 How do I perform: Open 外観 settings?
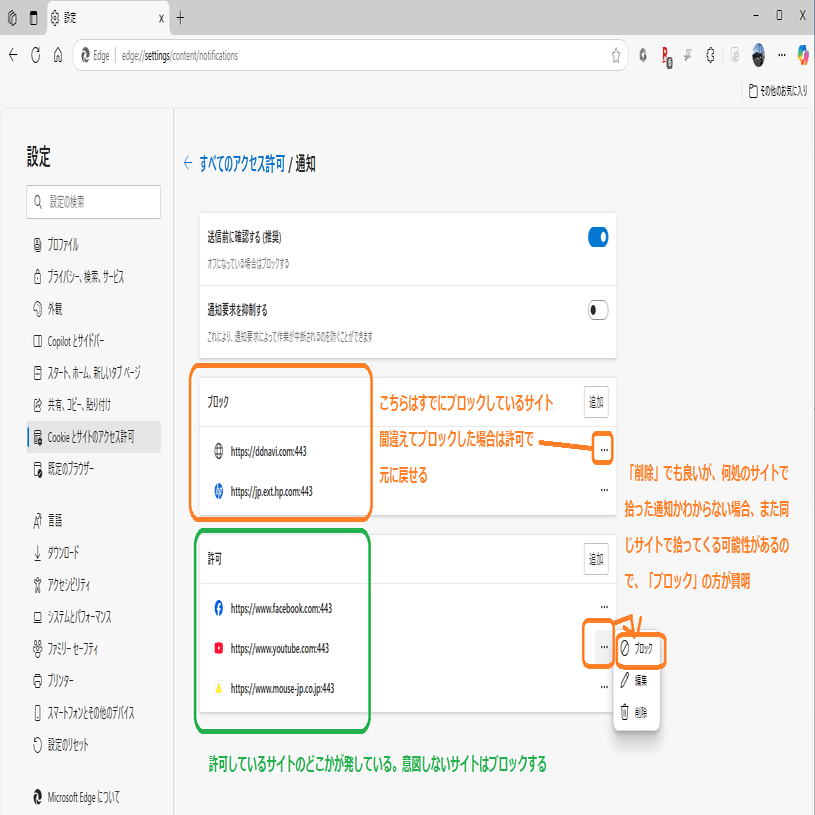click(94, 309)
